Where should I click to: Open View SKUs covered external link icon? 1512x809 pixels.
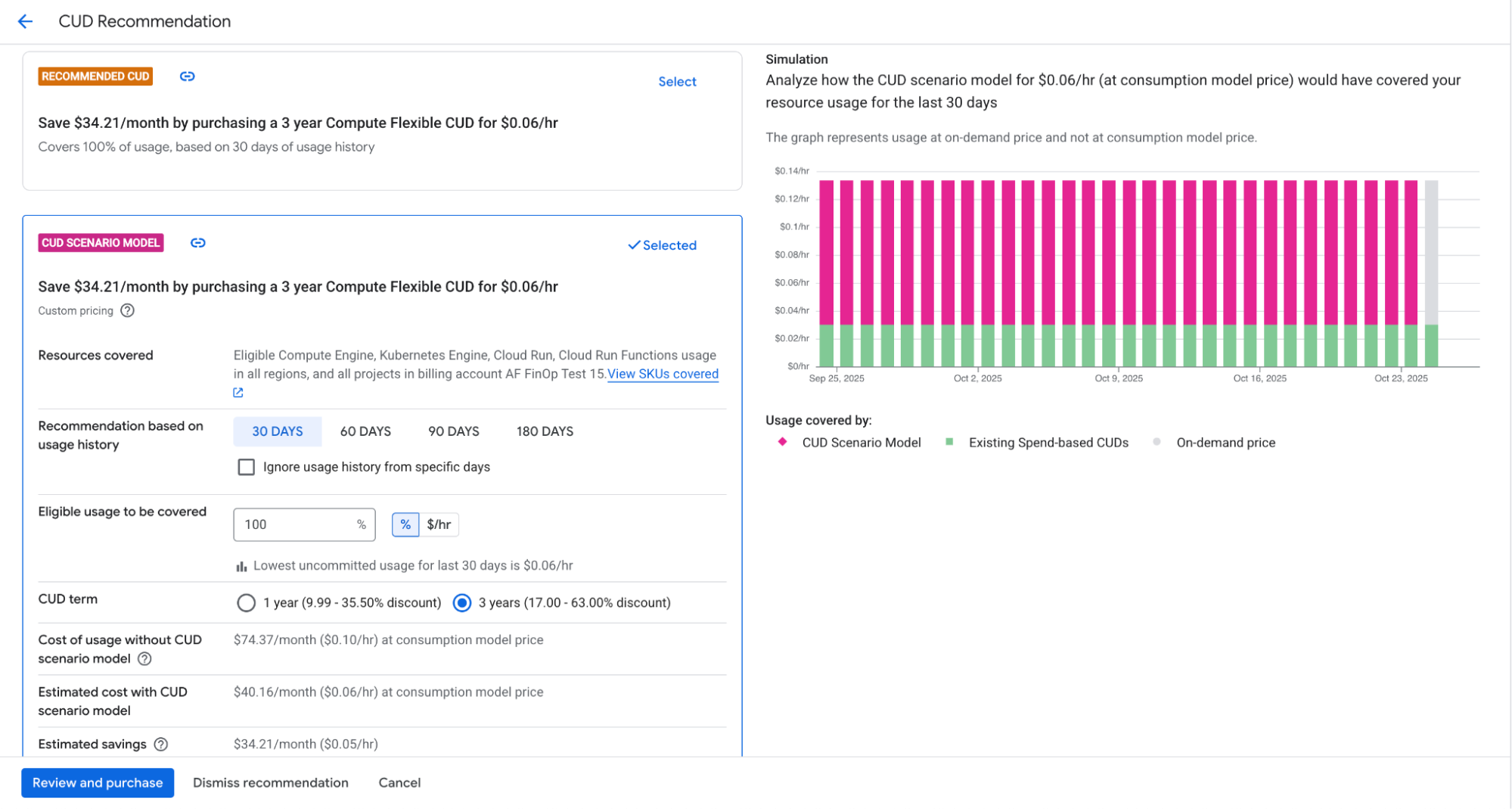click(238, 392)
